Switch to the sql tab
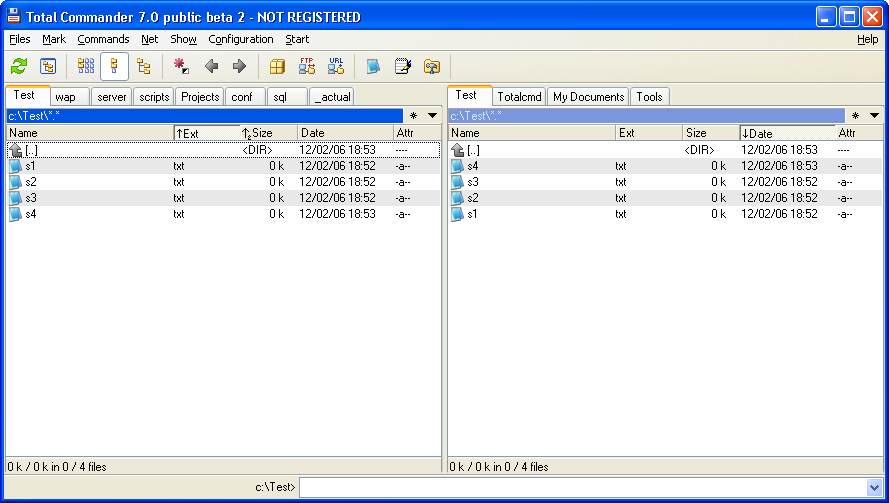The width and height of the screenshot is (889, 503). [x=287, y=97]
